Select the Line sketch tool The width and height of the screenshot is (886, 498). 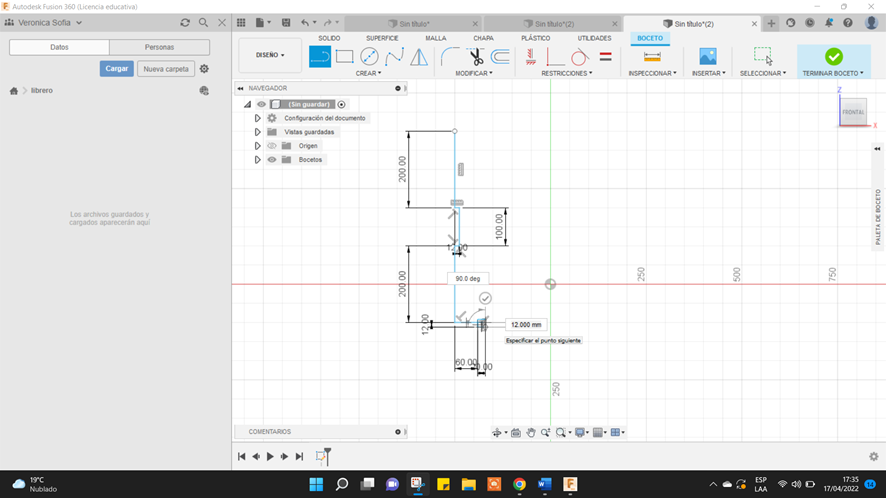[320, 57]
